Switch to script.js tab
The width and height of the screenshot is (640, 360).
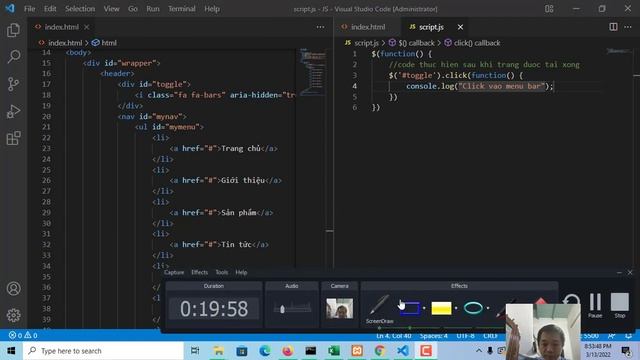pyautogui.click(x=431, y=27)
